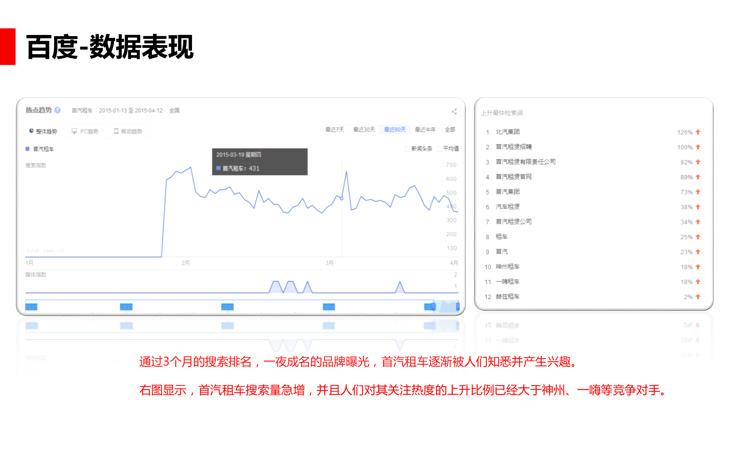Click the 100% growth value
This screenshot has height=457, width=750.
click(x=684, y=147)
